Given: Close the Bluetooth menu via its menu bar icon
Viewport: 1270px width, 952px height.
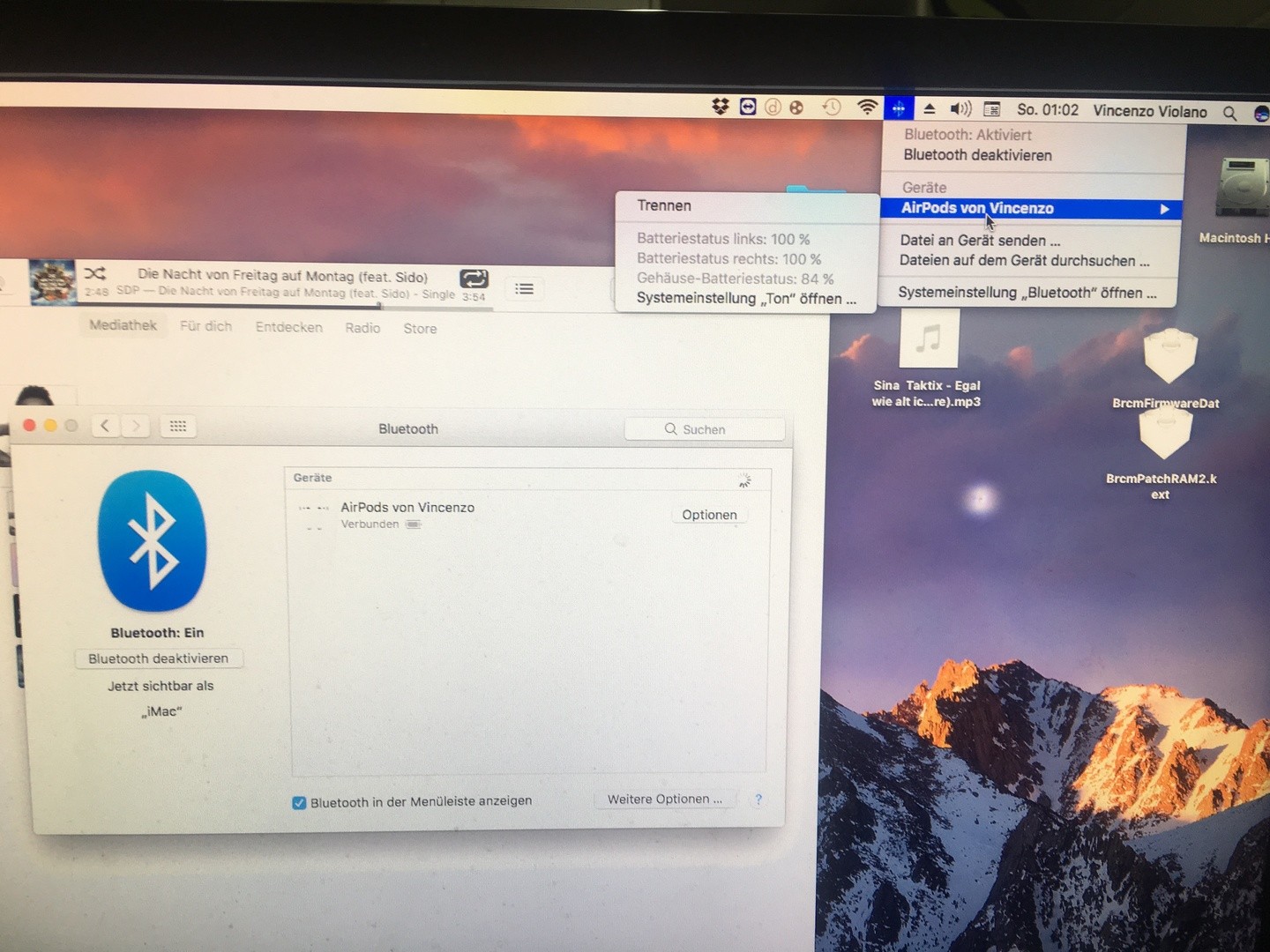Looking at the screenshot, I should pyautogui.click(x=899, y=108).
